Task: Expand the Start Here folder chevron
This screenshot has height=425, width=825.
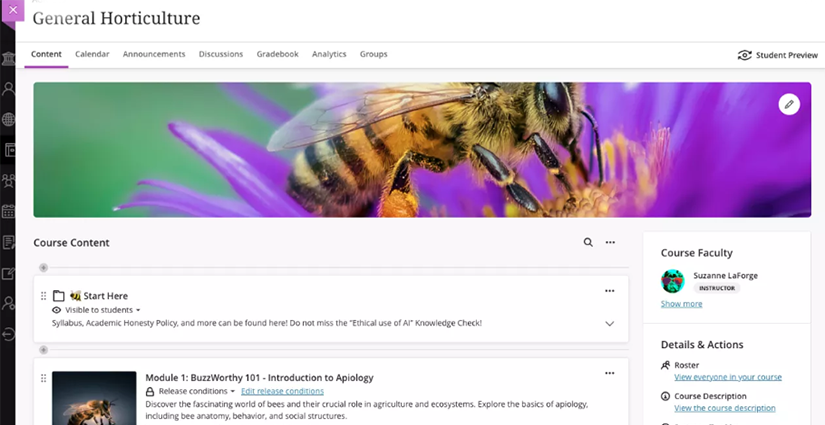Action: click(609, 323)
